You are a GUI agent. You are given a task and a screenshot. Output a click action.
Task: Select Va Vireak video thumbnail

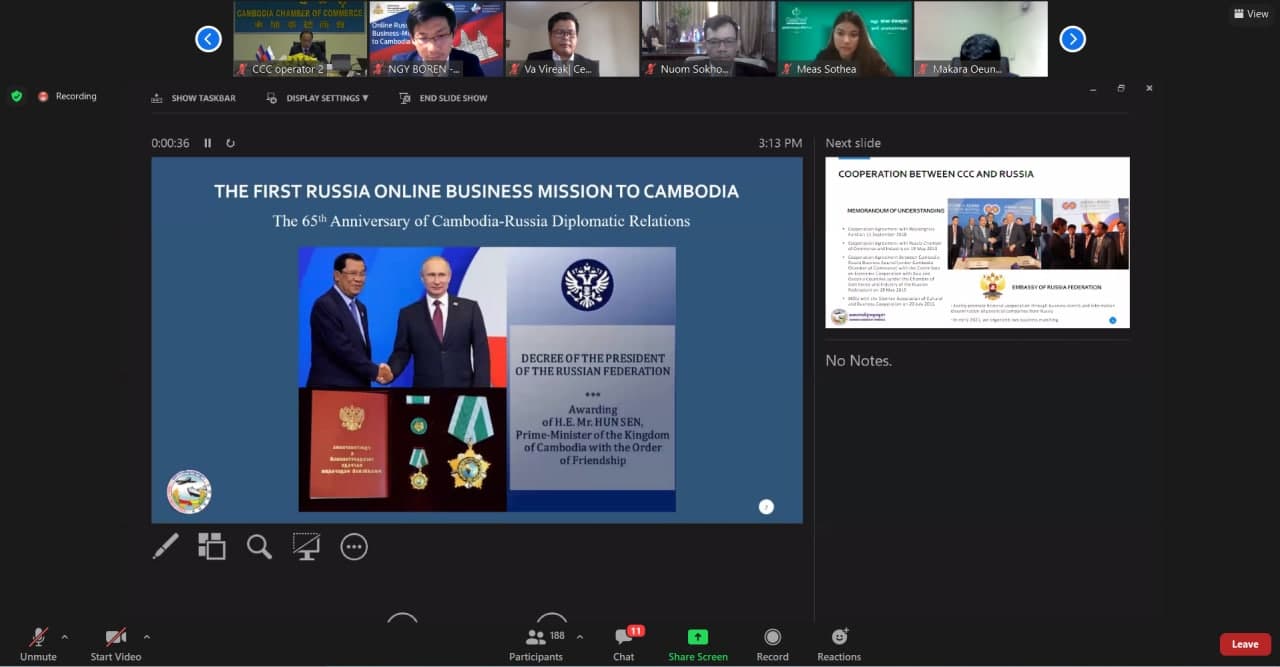572,39
